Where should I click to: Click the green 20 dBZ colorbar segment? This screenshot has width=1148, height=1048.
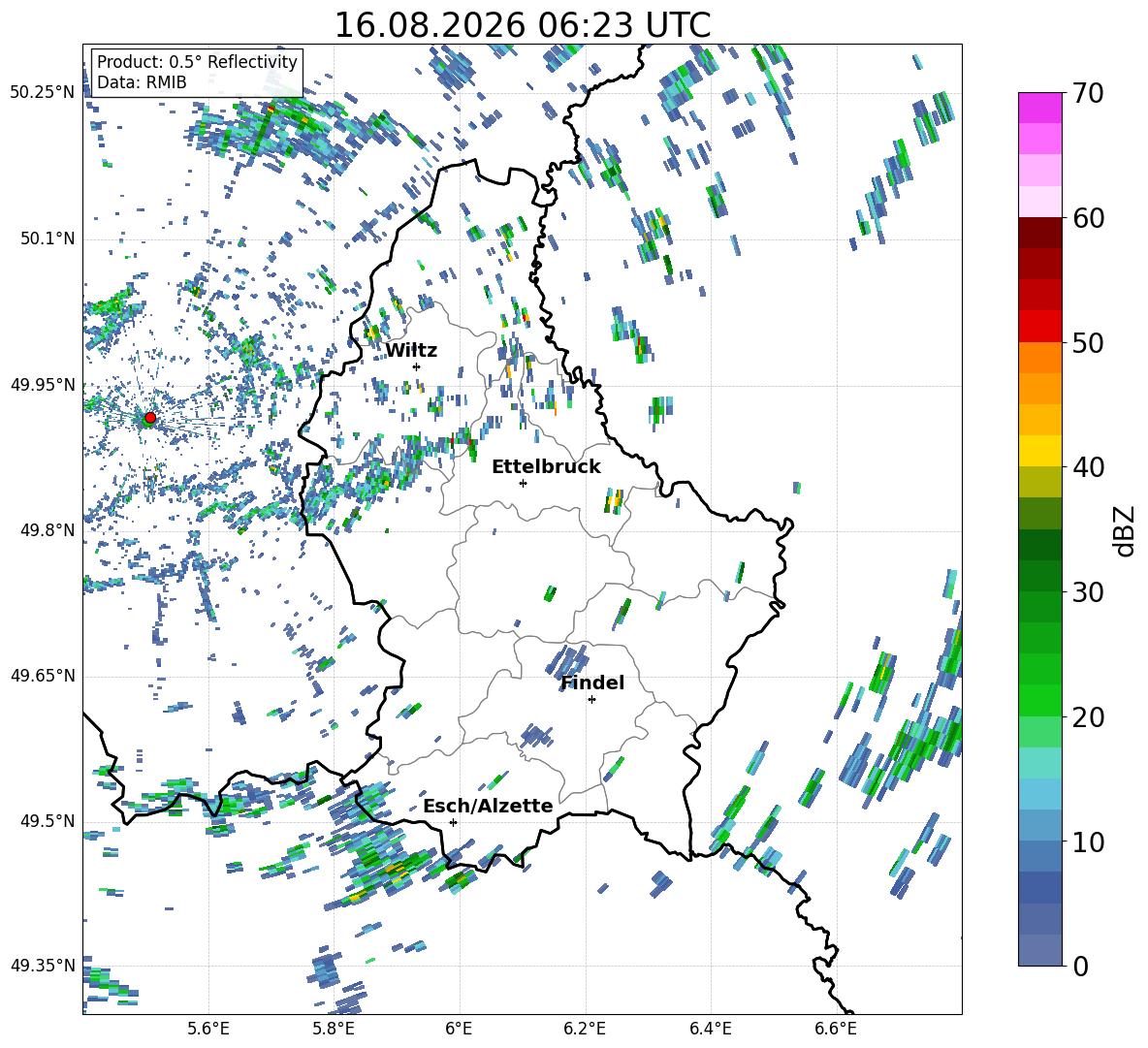tap(1039, 700)
